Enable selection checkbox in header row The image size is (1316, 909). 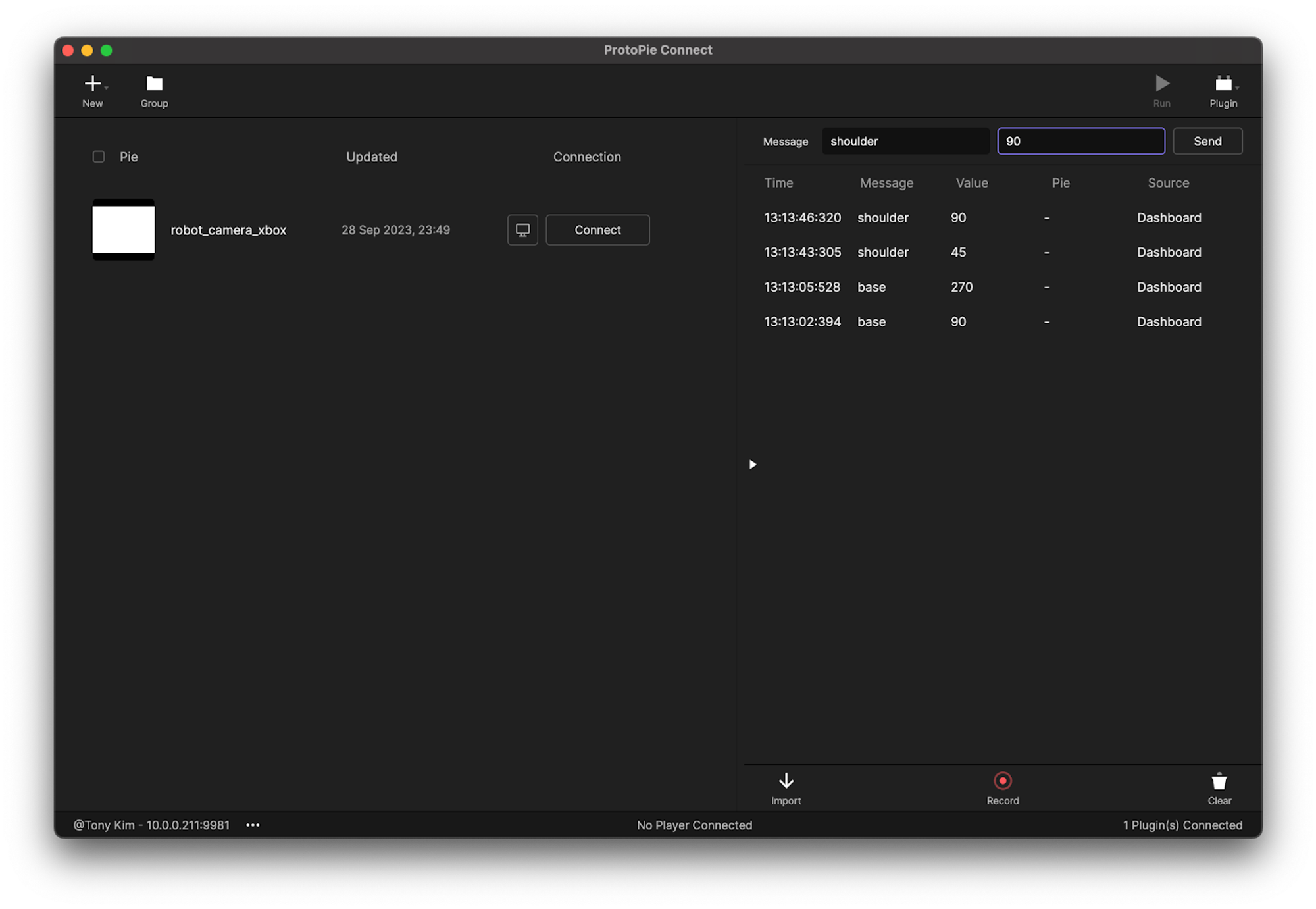click(x=98, y=156)
